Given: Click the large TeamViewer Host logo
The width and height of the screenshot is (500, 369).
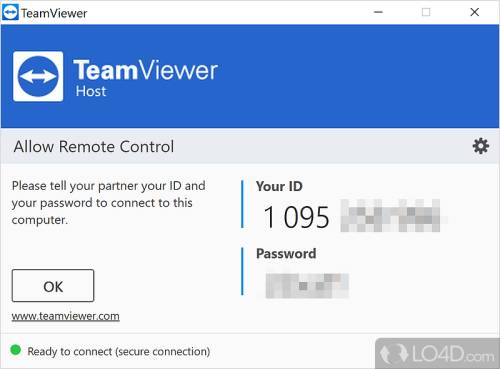Looking at the screenshot, I should tap(38, 76).
